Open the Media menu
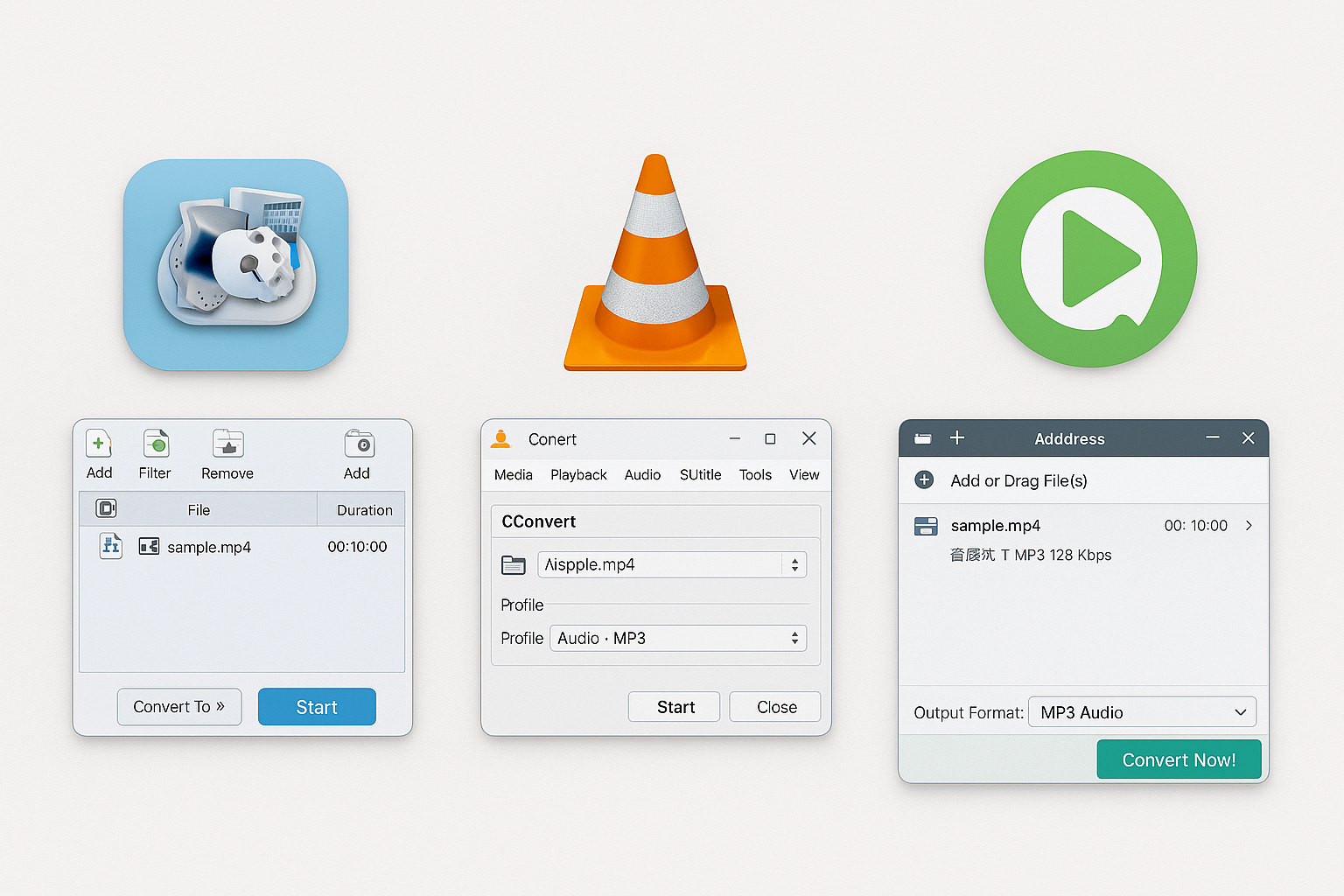Image resolution: width=1344 pixels, height=896 pixels. click(514, 475)
